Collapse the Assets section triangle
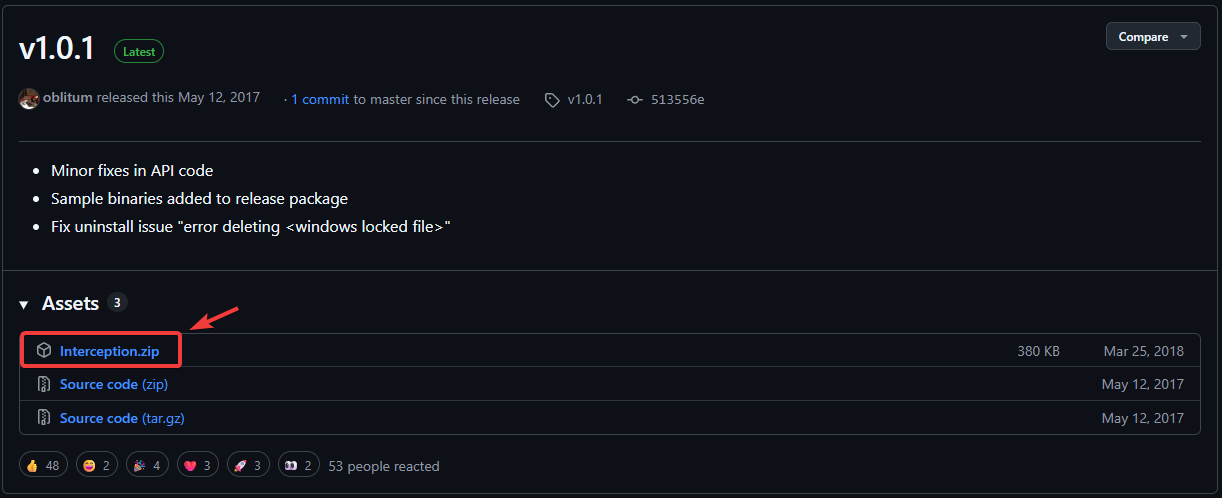This screenshot has width=1222, height=498. pos(24,304)
